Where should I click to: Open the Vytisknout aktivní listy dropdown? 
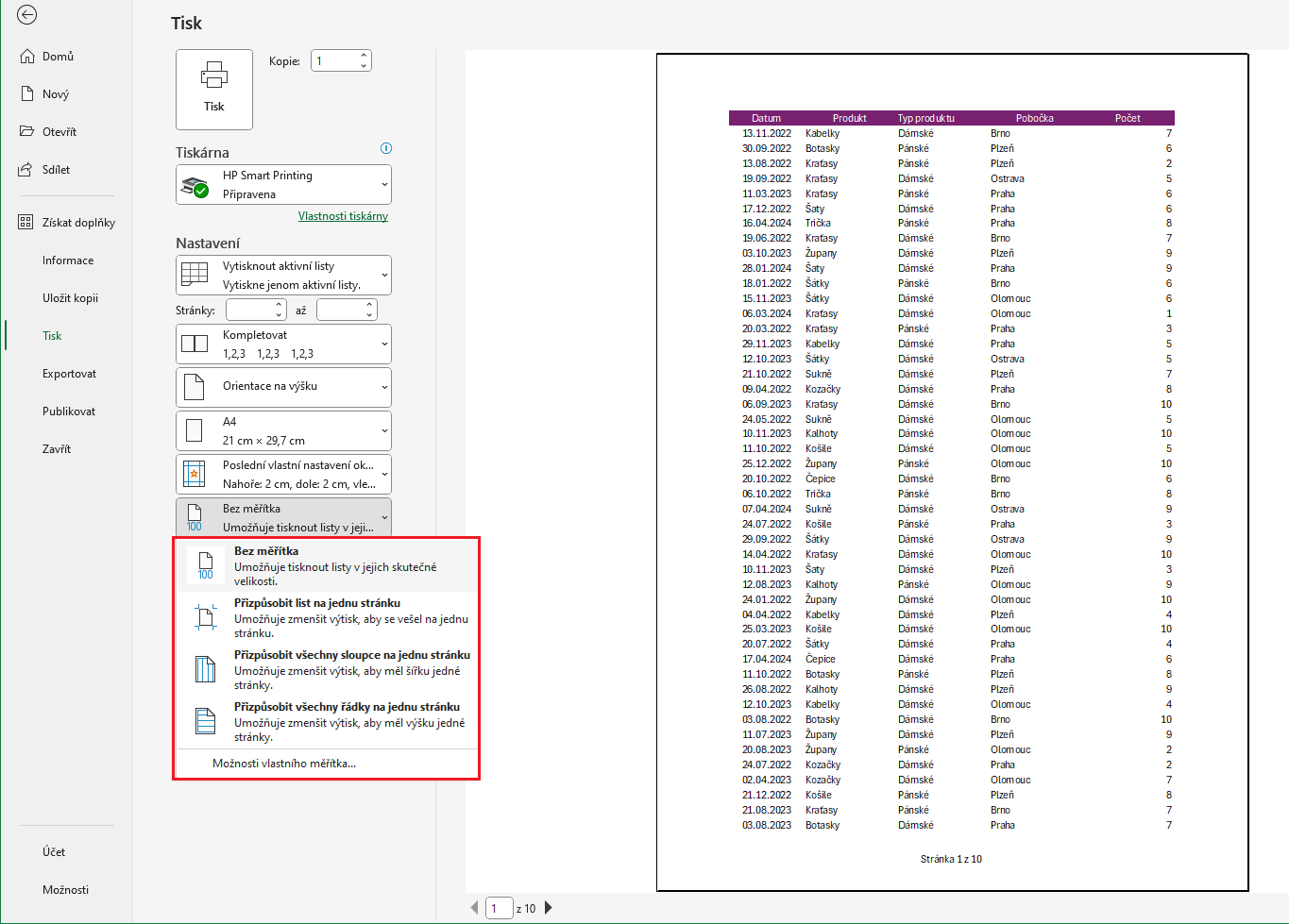[x=384, y=276]
